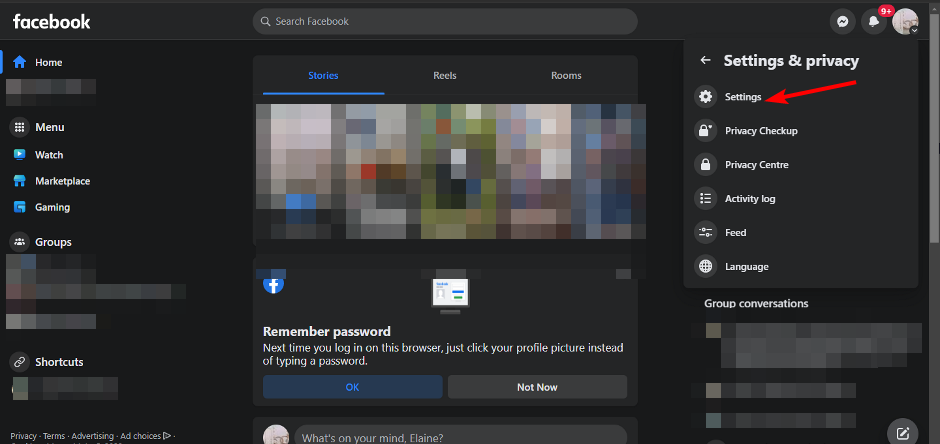Click the Facebook logo
Screen dimensions: 940x444
click(x=52, y=22)
